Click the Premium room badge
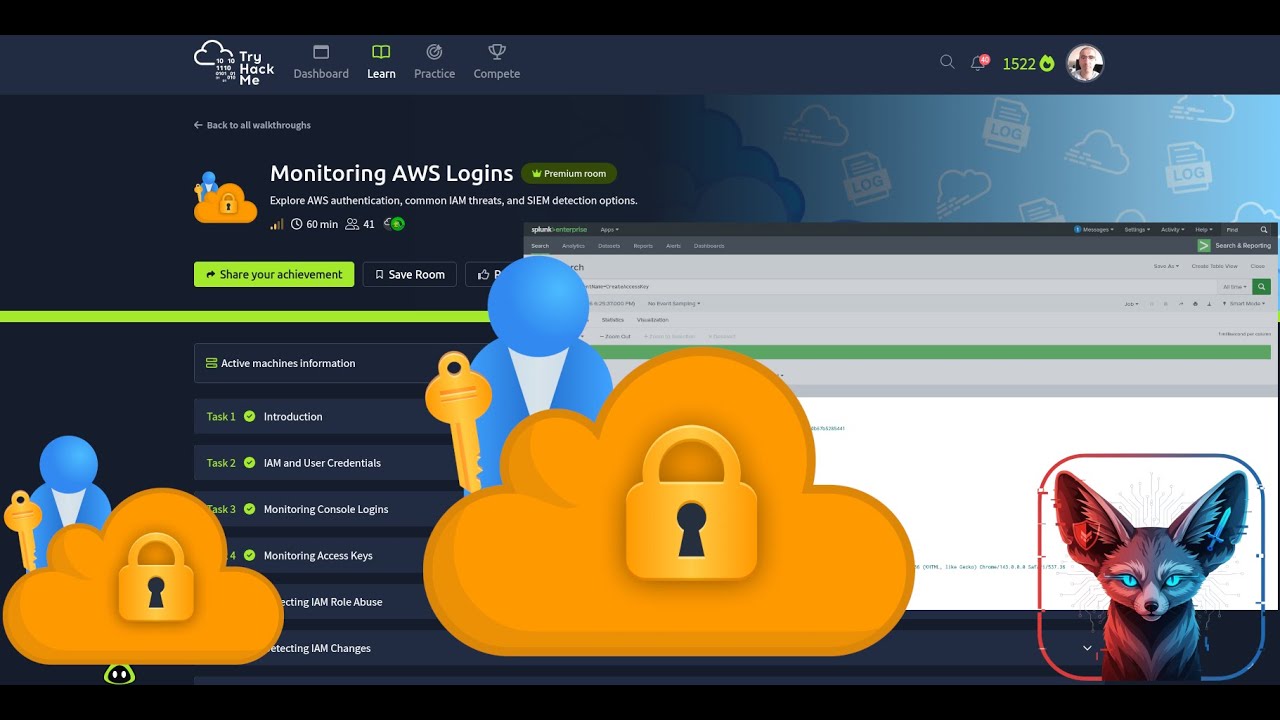 tap(569, 173)
